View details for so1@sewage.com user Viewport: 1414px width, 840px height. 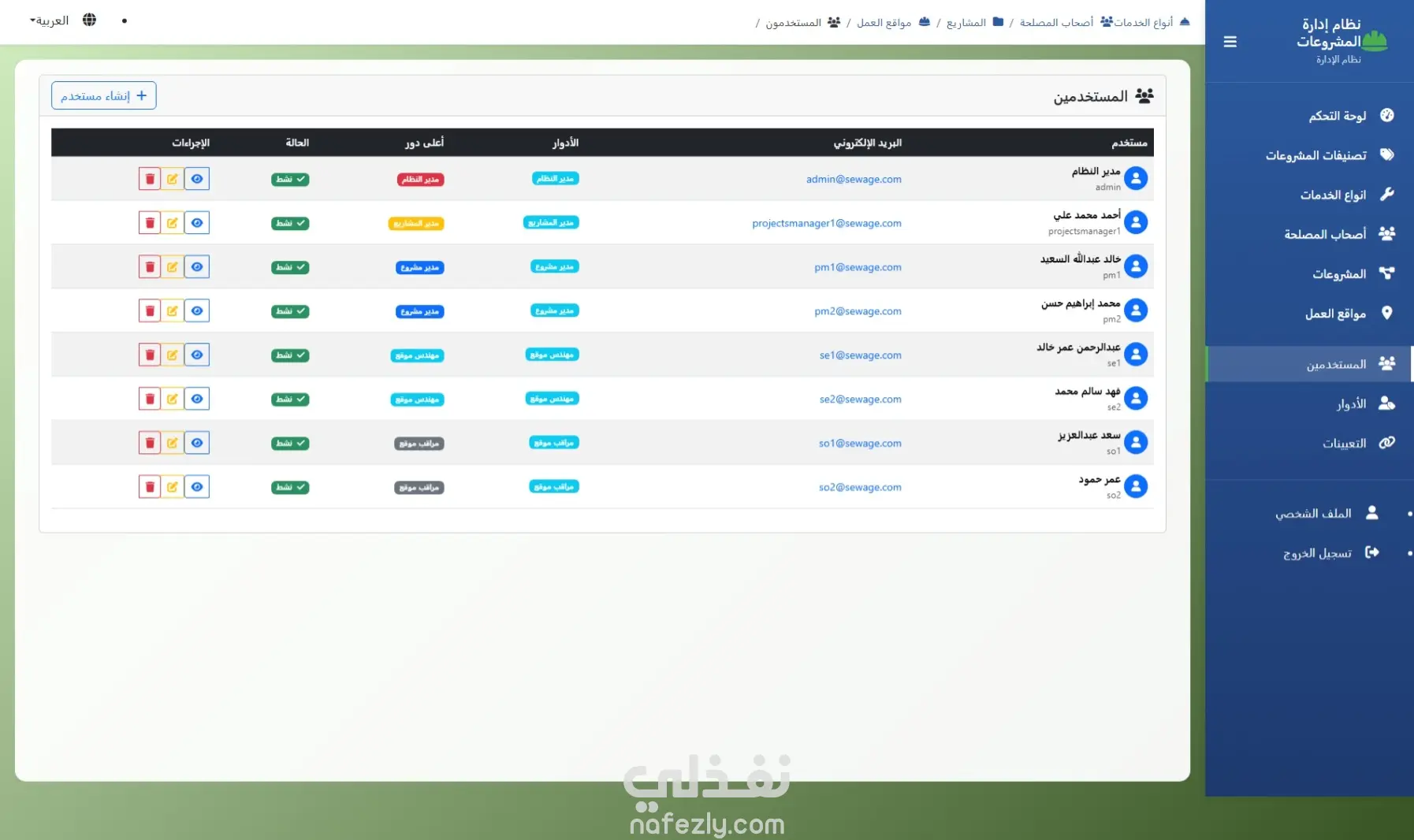coord(197,443)
